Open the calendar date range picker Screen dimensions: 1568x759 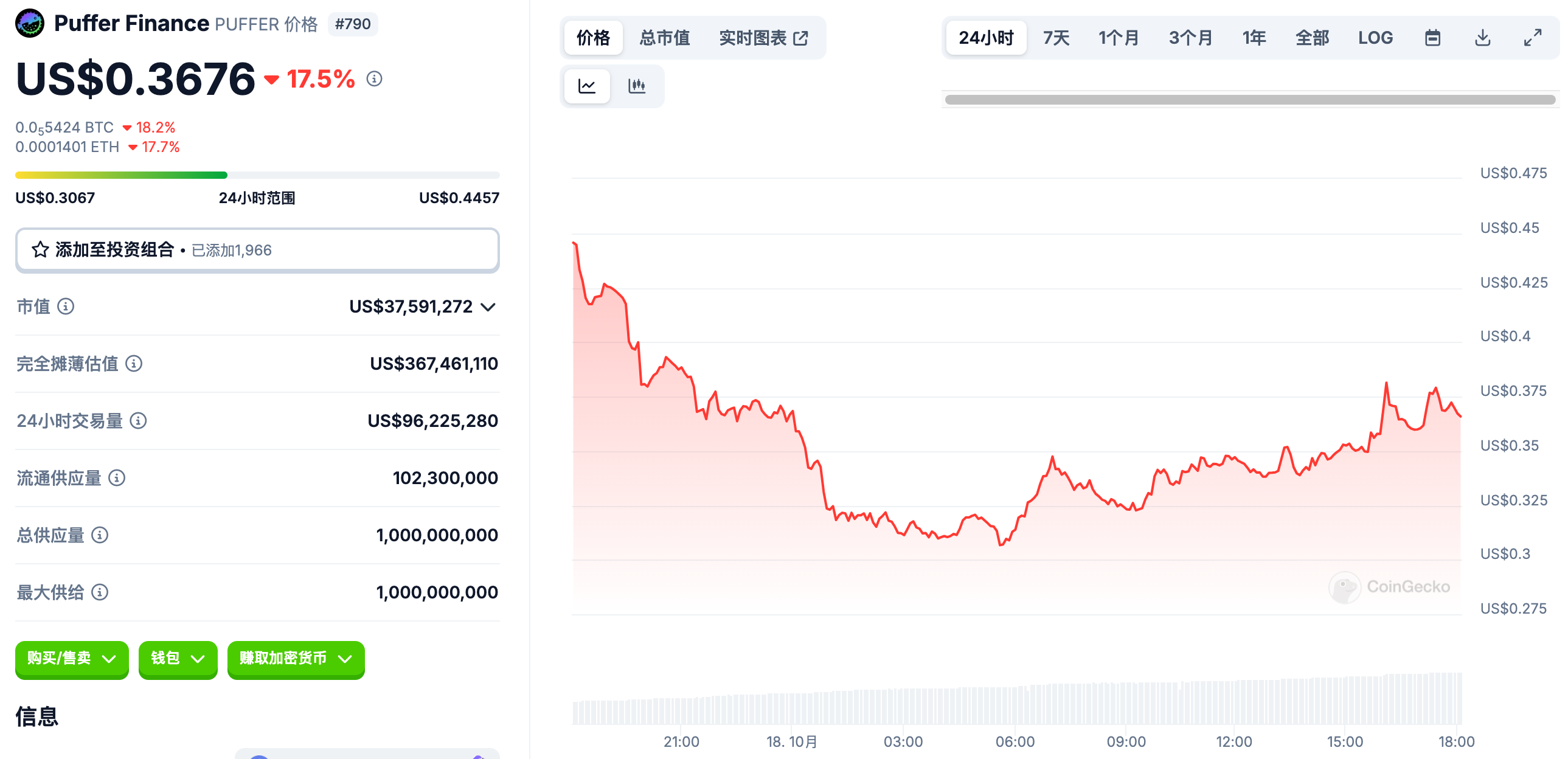[1432, 38]
